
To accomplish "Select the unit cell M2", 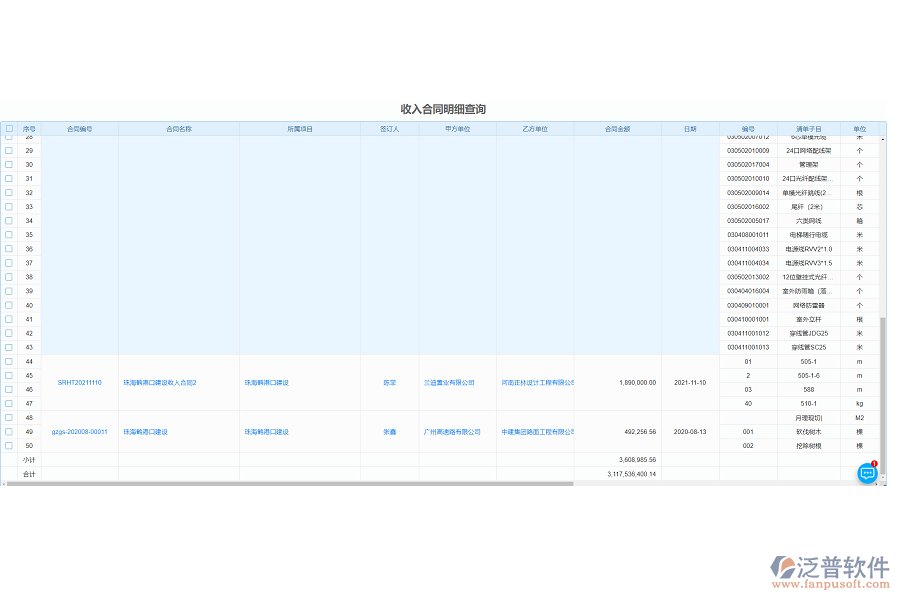I will click(859, 417).
